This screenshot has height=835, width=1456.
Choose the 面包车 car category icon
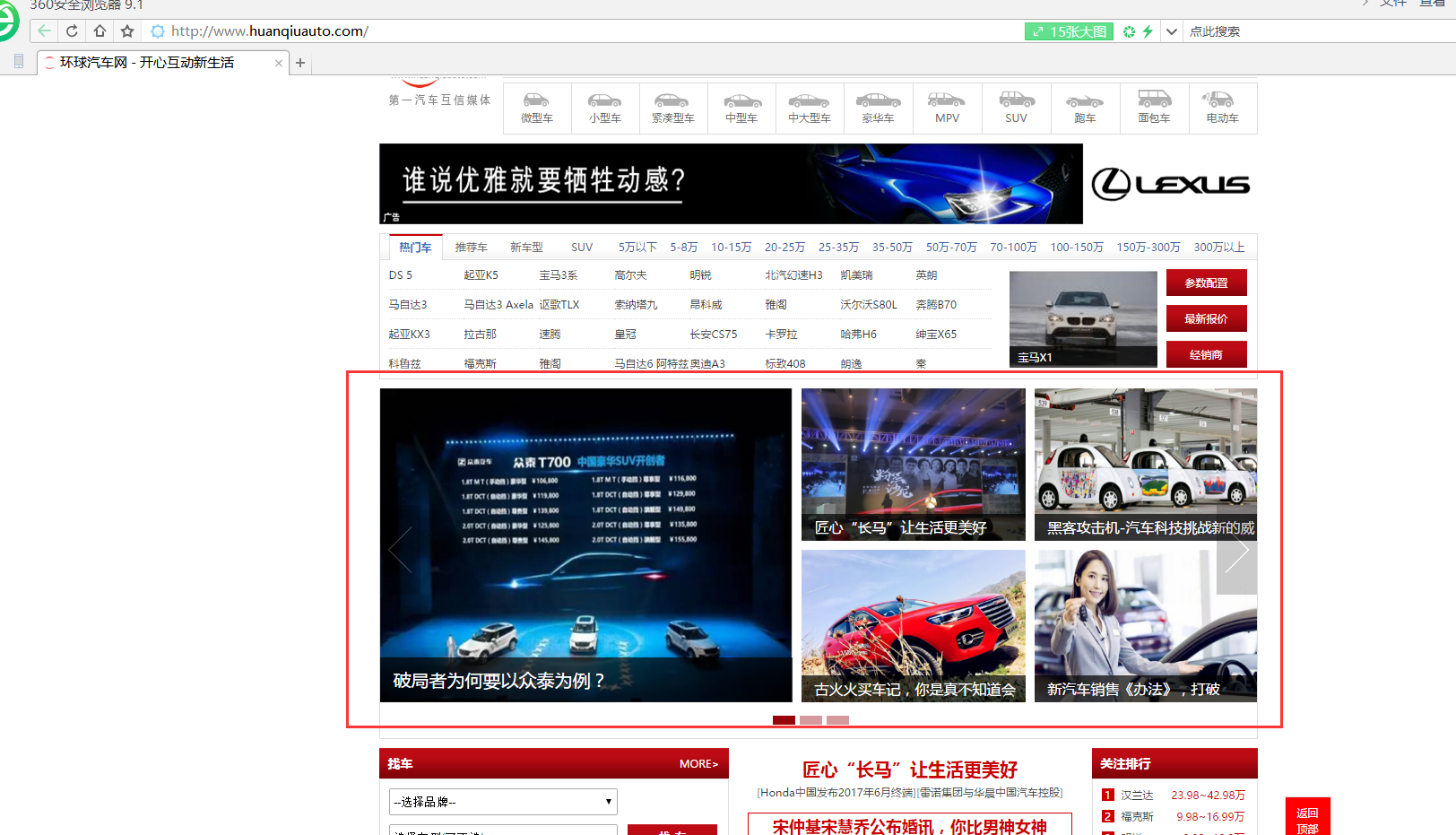coord(1155,108)
